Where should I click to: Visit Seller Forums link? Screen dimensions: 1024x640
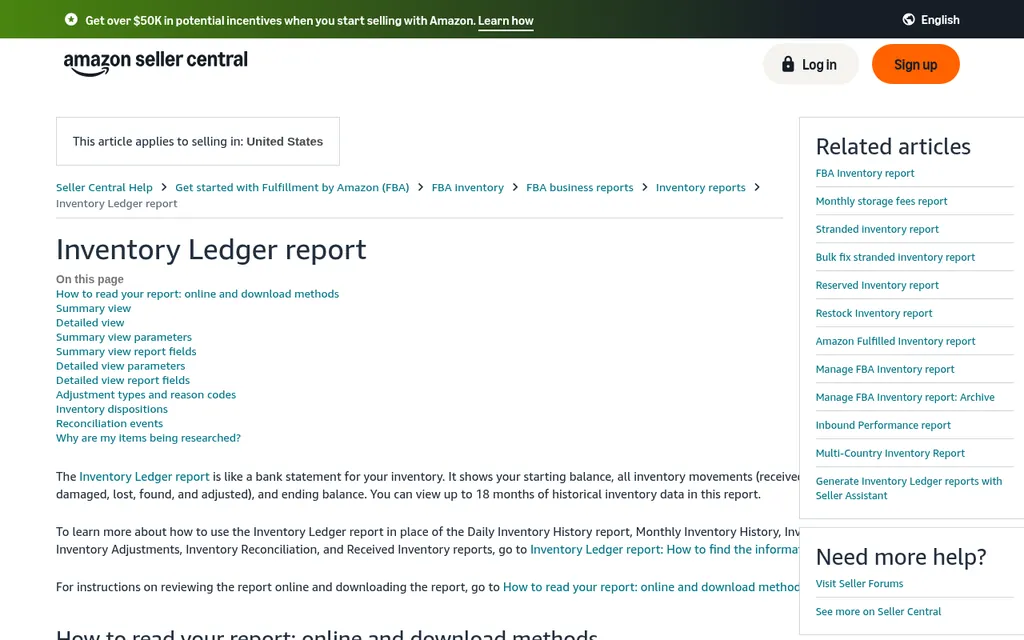pyautogui.click(x=859, y=584)
